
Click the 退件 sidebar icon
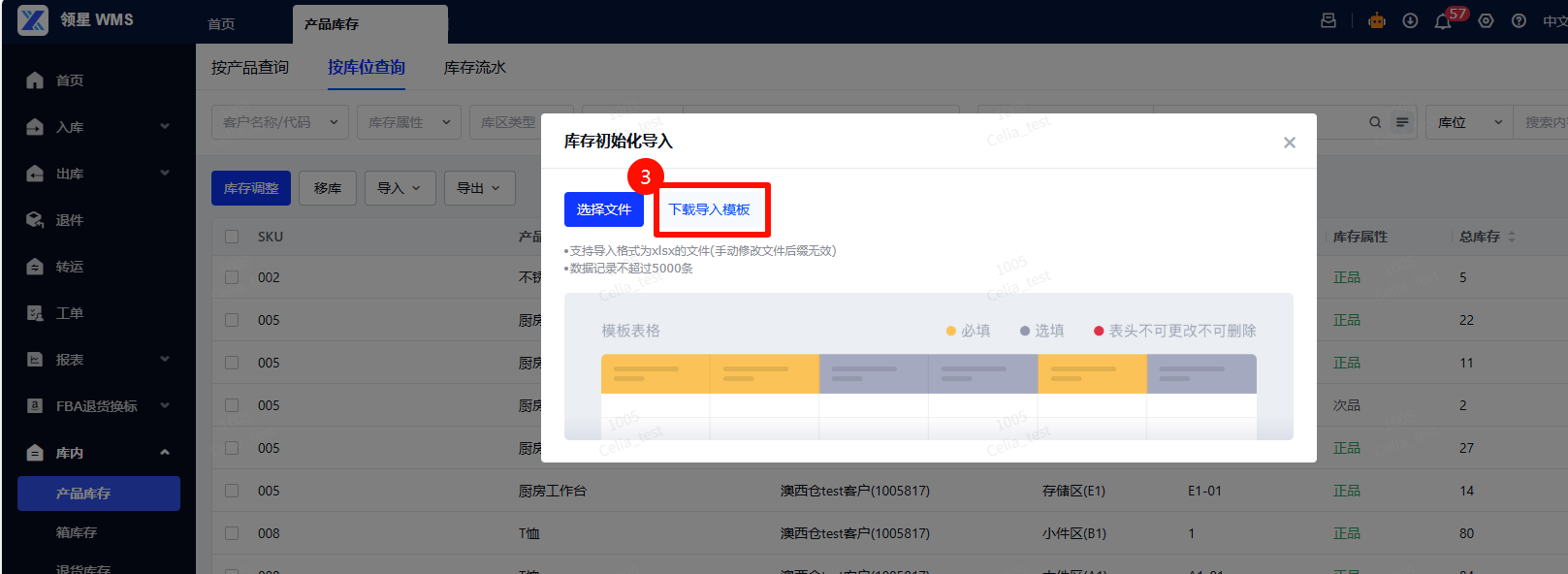[x=35, y=220]
